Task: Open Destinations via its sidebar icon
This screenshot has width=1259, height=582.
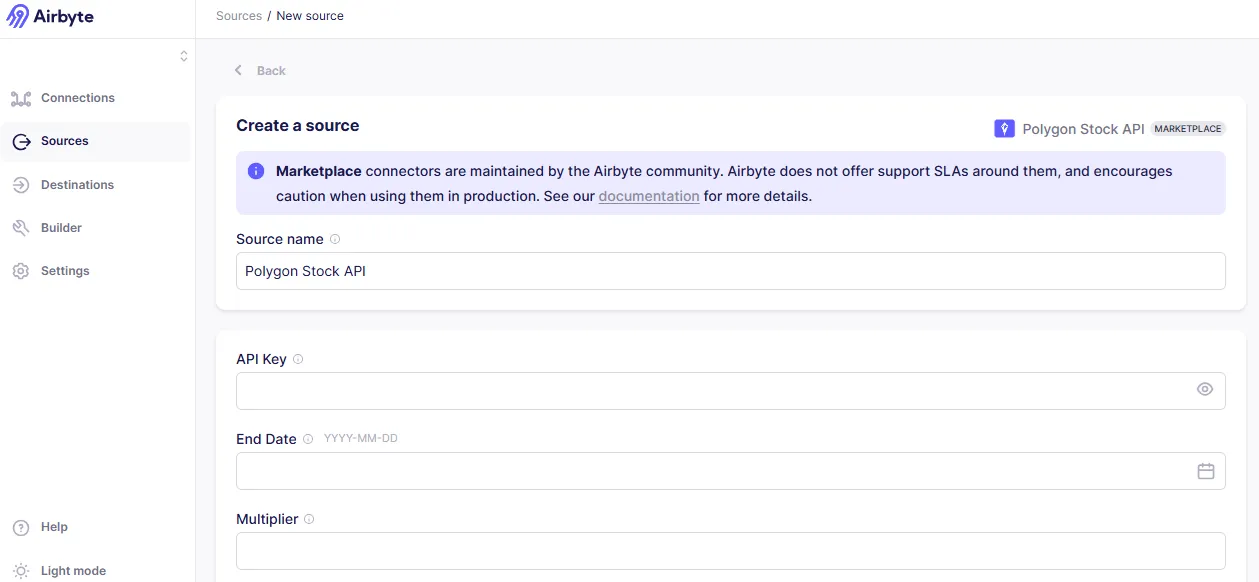Action: [x=21, y=185]
